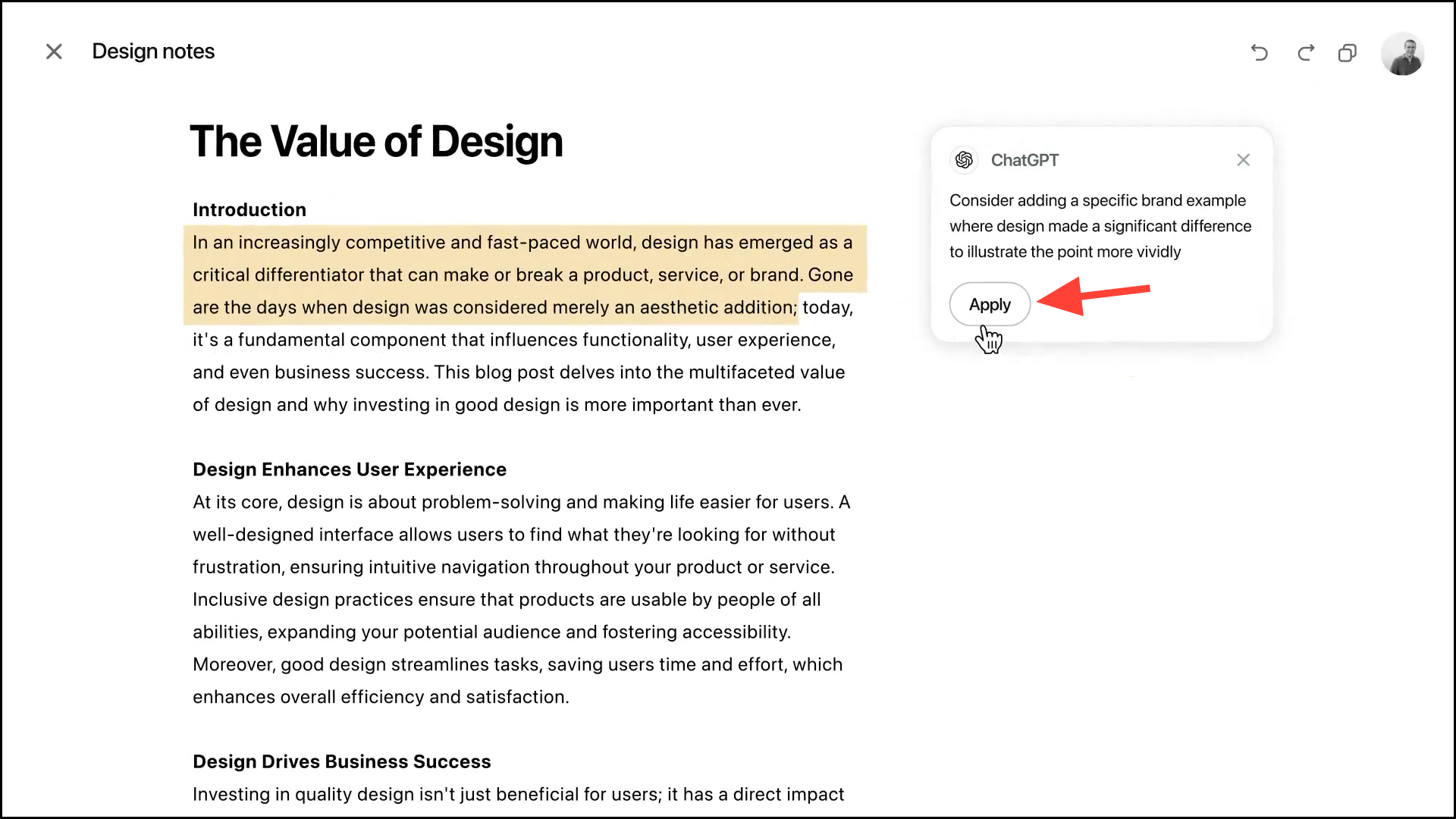Viewport: 1456px width, 819px height.
Task: Click the ChatGPT suggestion text
Action: [1100, 226]
